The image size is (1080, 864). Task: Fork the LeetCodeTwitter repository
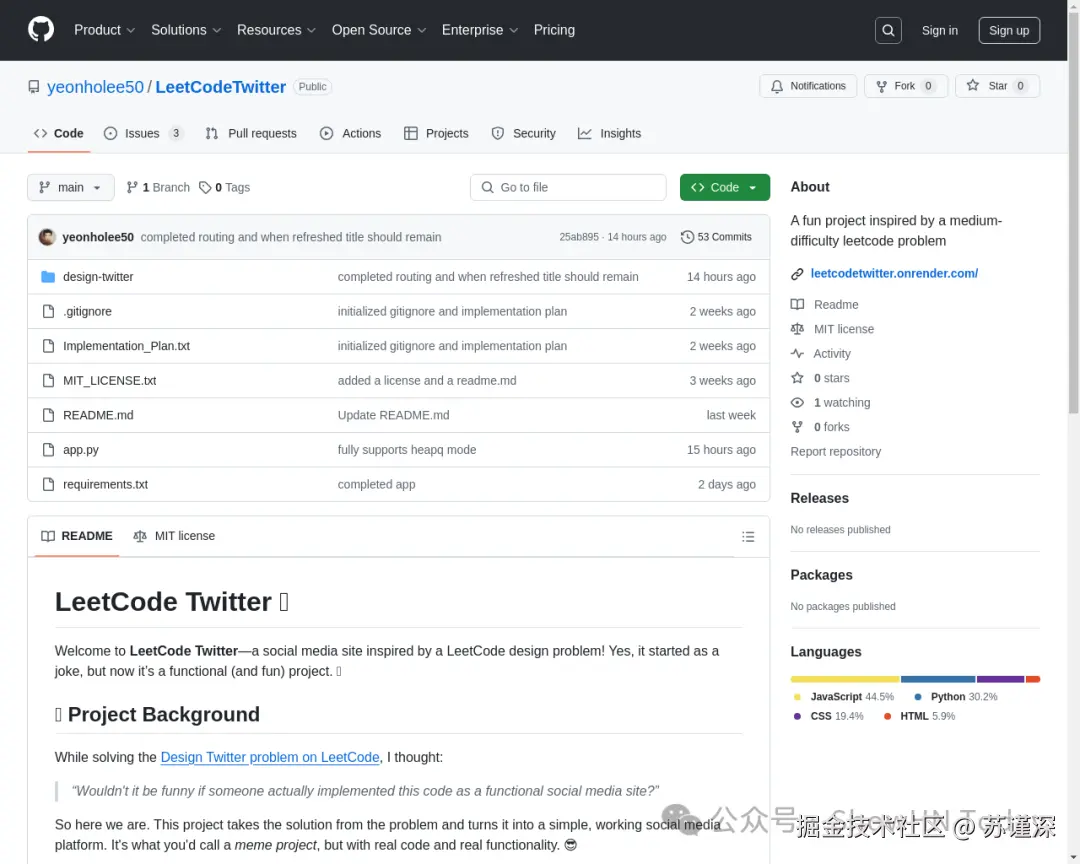[906, 86]
